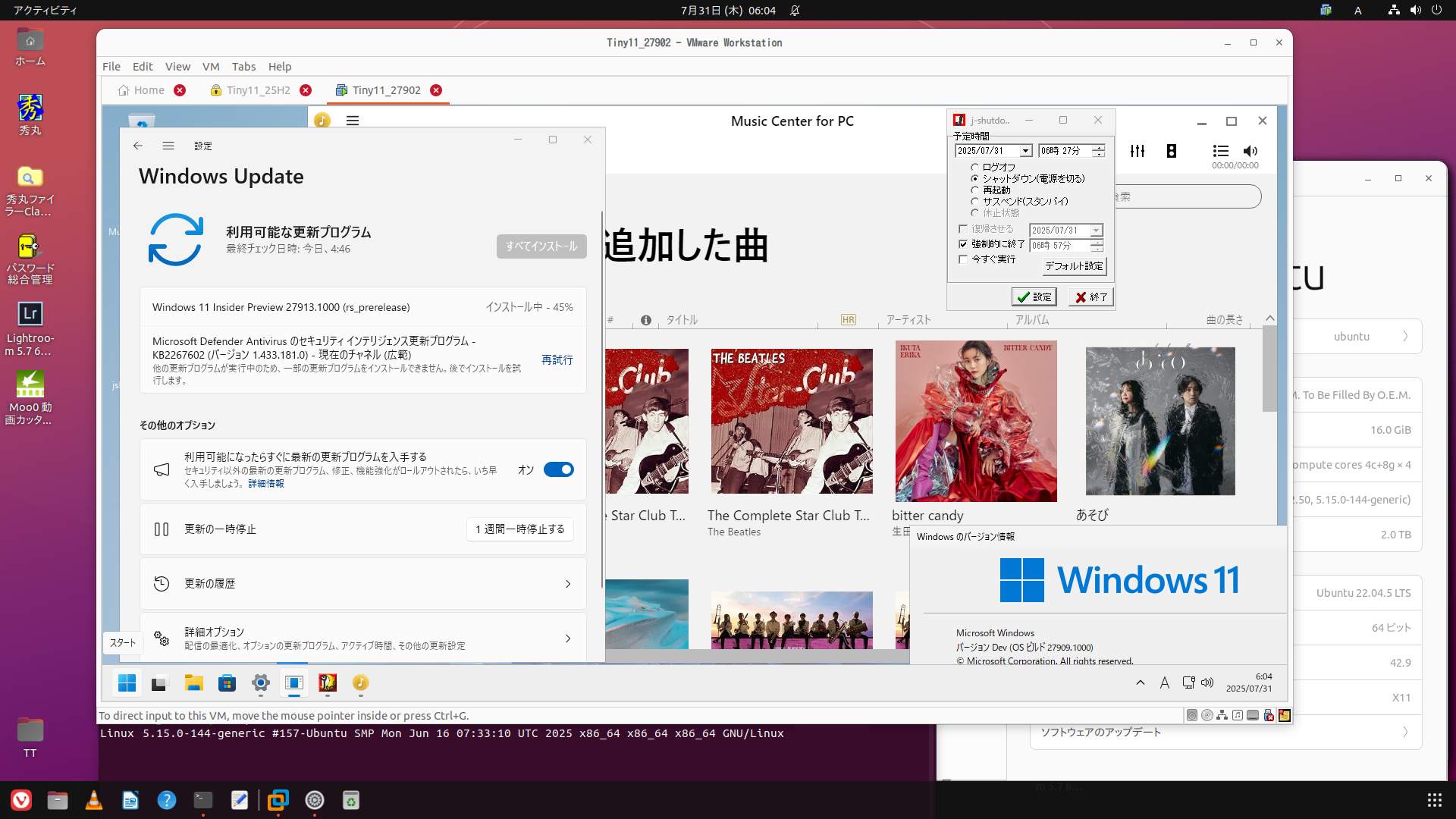1456x819 pixels.
Task: Check the 今すぐ実行 checkbox
Action: click(x=963, y=259)
